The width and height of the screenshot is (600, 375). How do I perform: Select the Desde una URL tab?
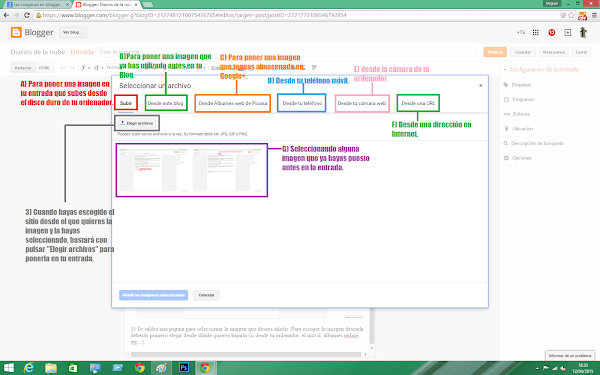point(418,103)
